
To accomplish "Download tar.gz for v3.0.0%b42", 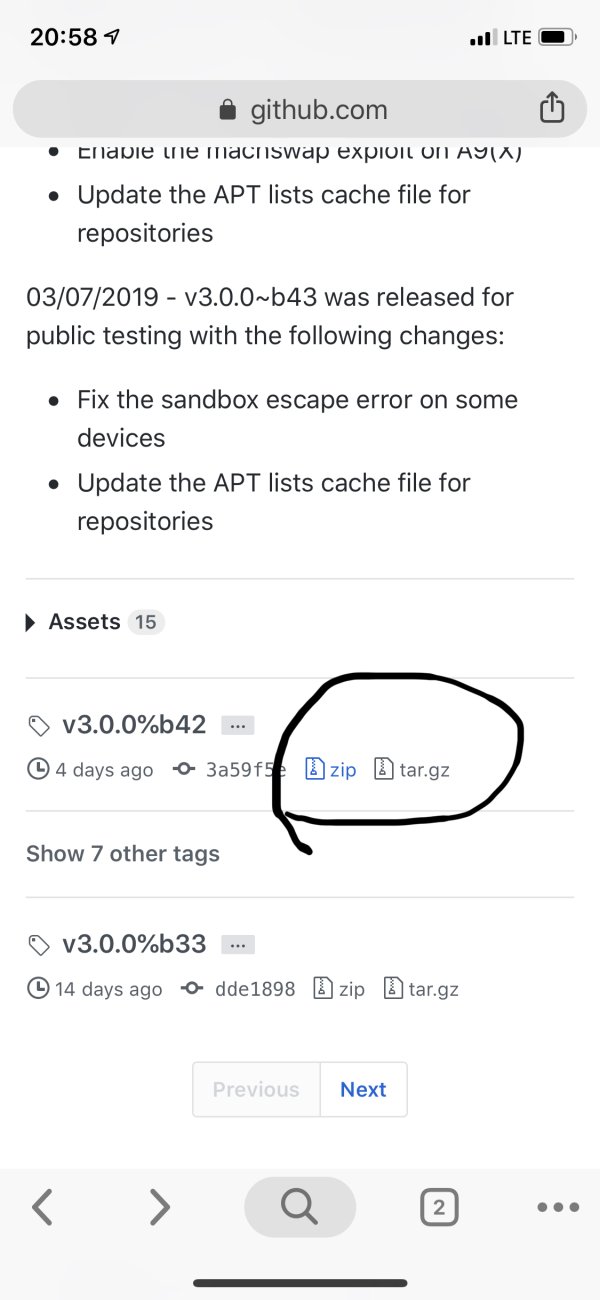I will pos(416,770).
